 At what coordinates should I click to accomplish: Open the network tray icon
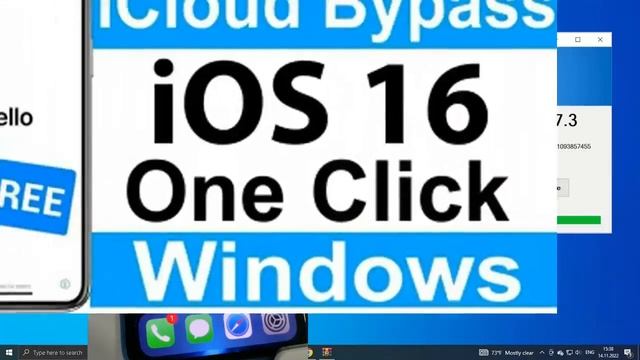(x=569, y=353)
